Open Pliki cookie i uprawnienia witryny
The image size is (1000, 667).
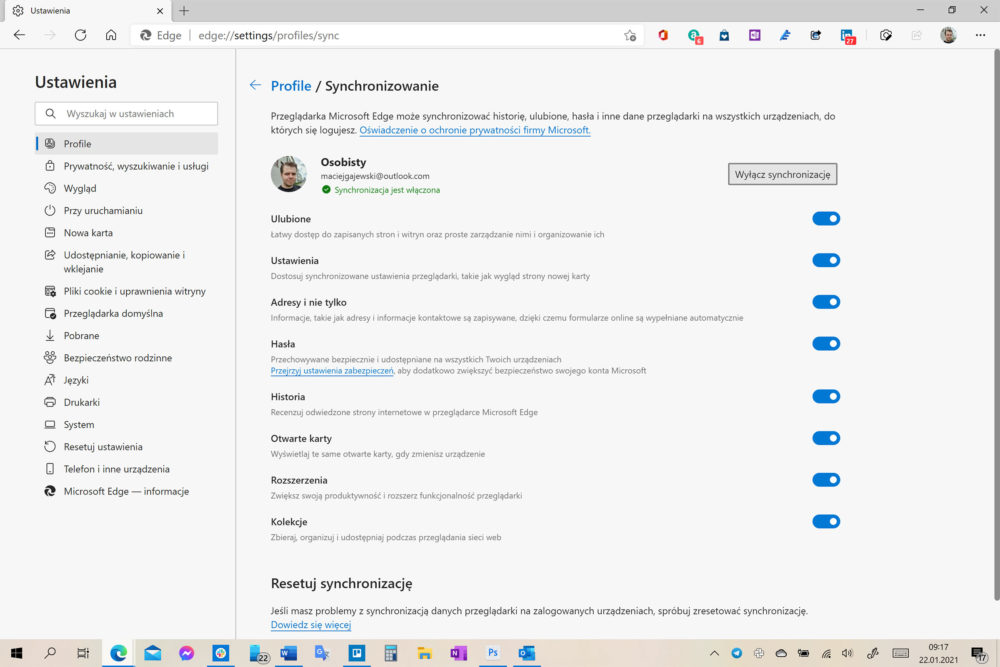click(x=126, y=291)
